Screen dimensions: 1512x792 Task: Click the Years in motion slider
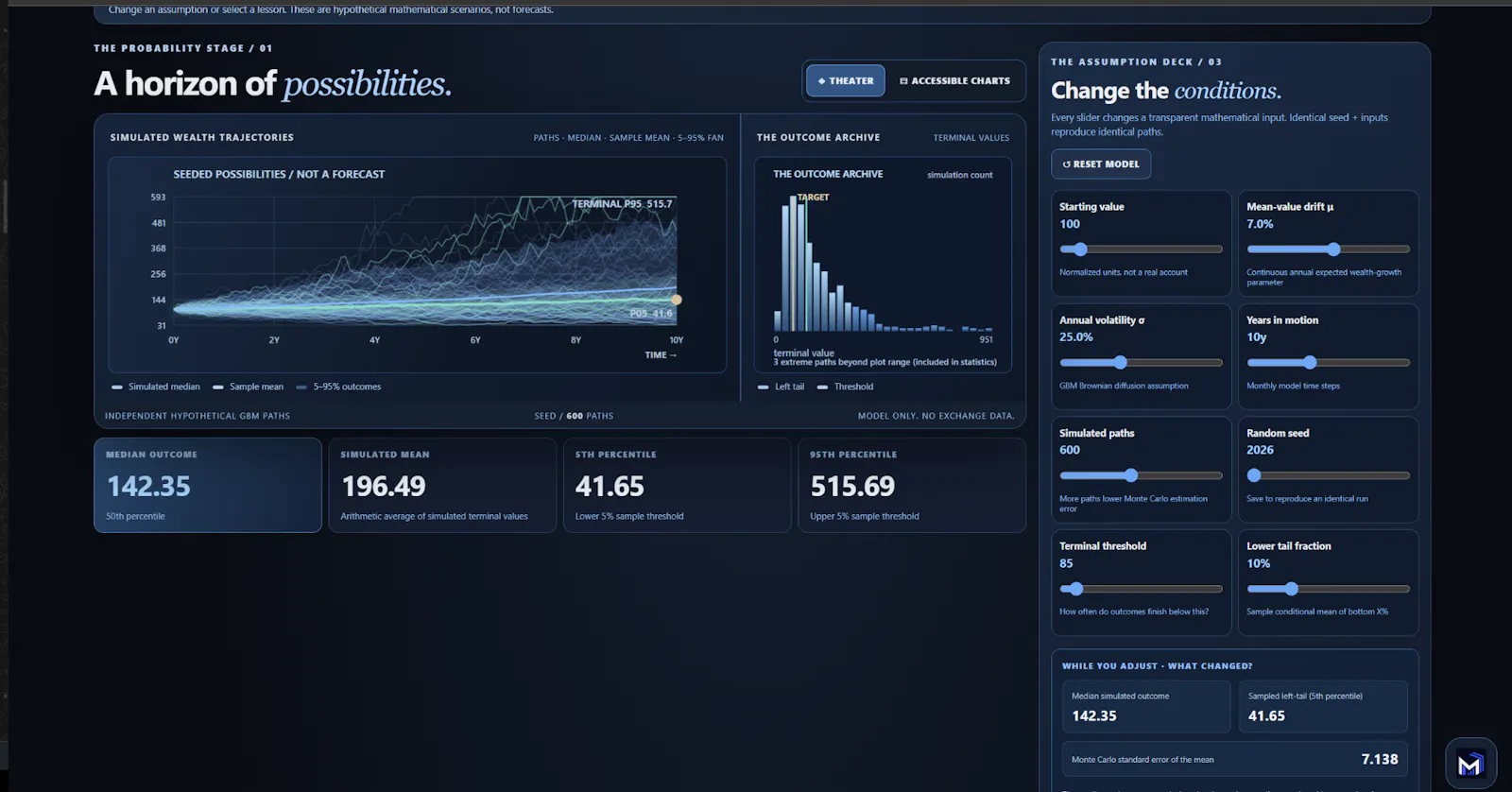[x=1328, y=362]
